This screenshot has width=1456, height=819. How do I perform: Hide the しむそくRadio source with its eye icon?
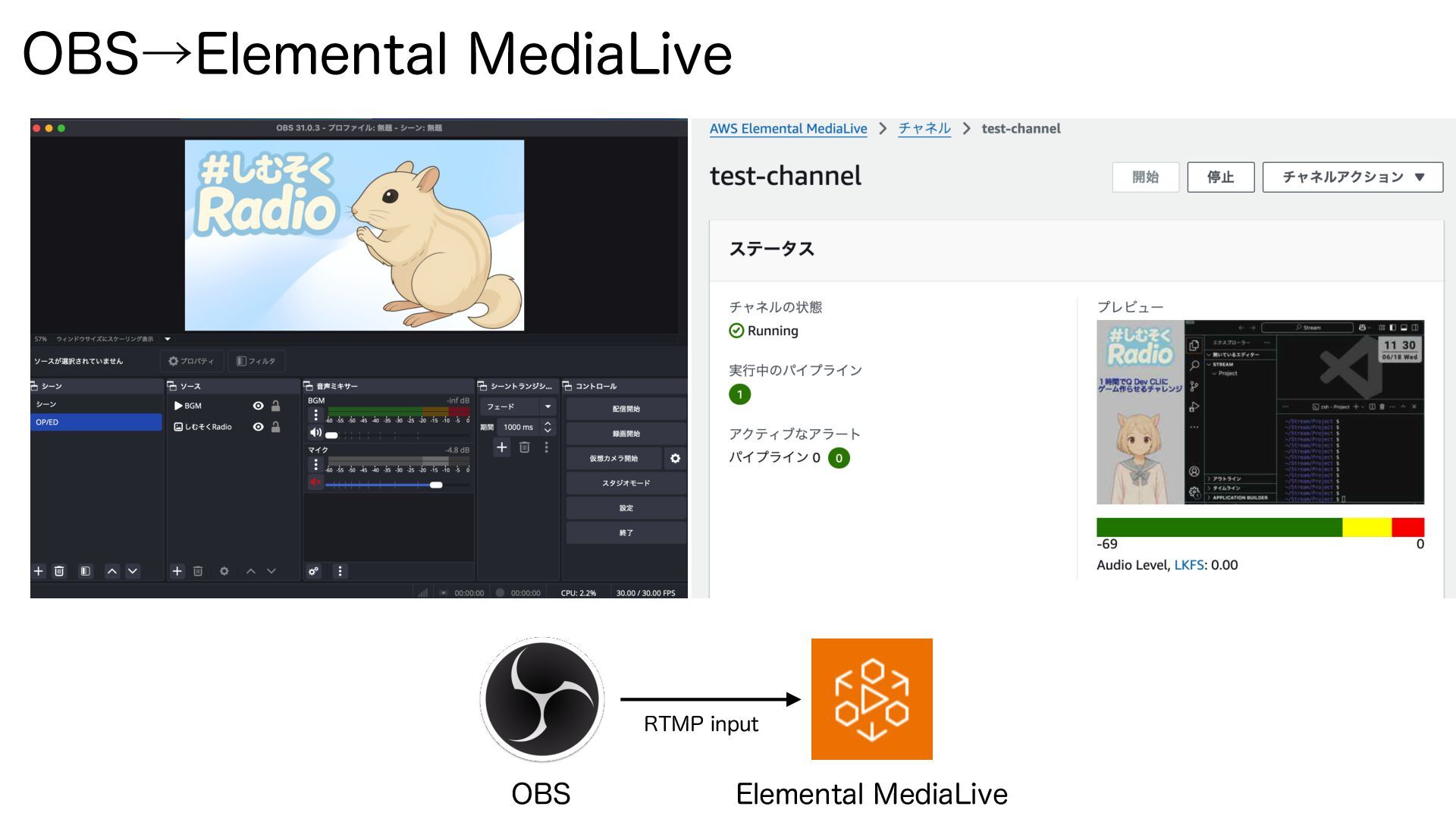point(258,427)
